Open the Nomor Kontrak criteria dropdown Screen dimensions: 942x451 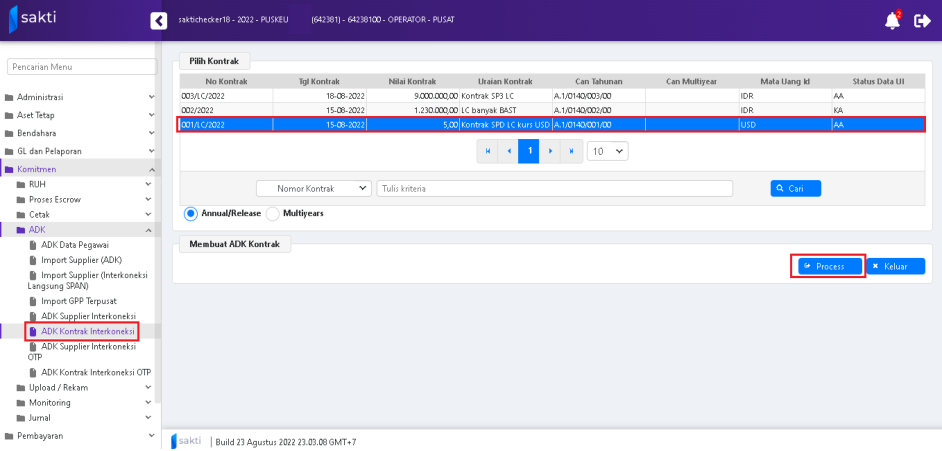click(314, 188)
